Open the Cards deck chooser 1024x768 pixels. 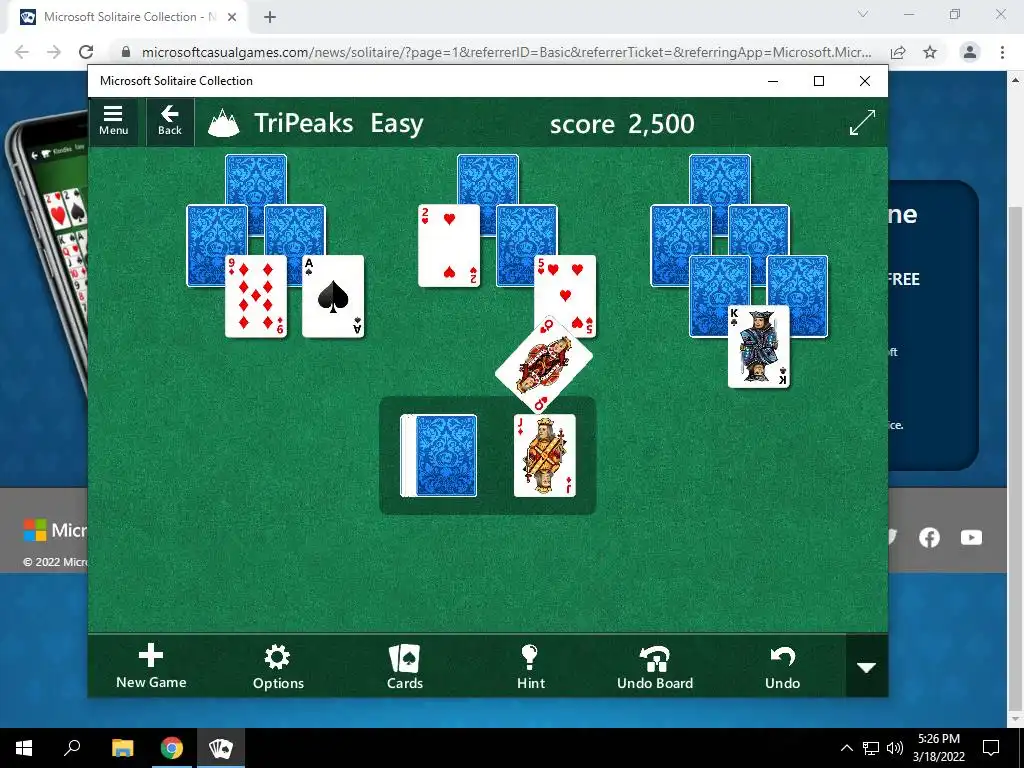click(405, 666)
